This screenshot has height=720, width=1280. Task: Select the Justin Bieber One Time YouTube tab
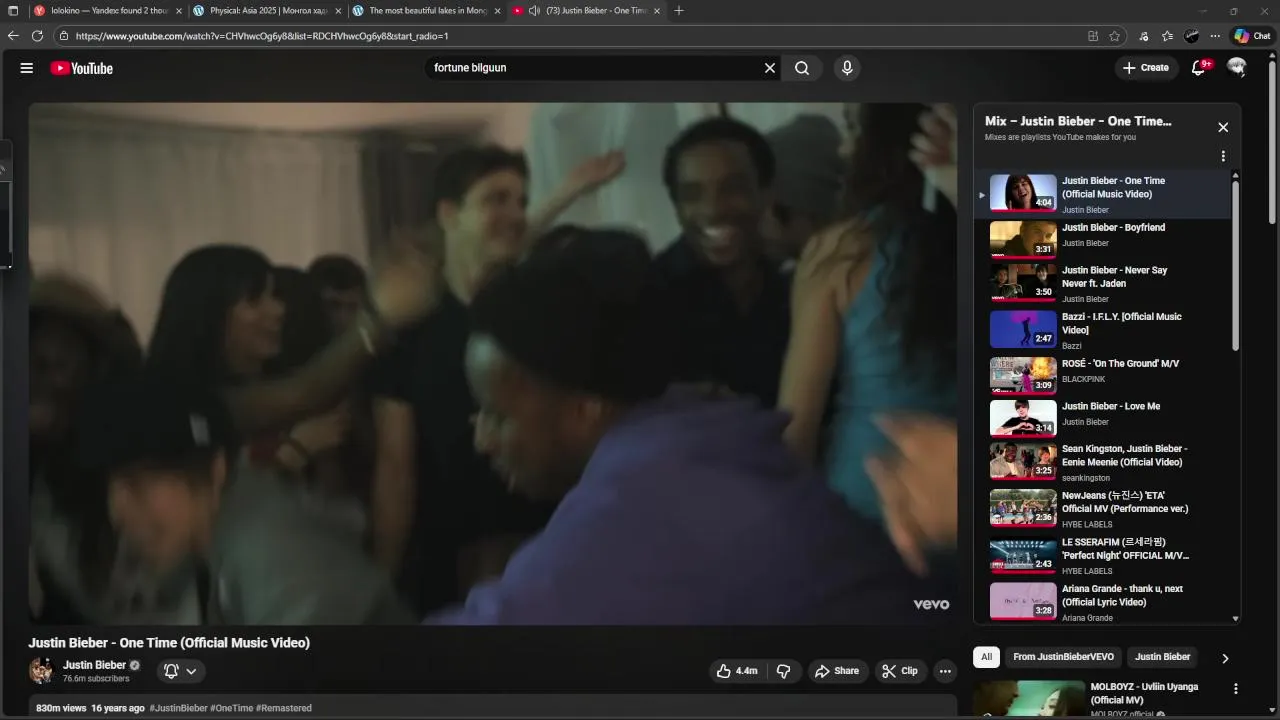pyautogui.click(x=587, y=11)
